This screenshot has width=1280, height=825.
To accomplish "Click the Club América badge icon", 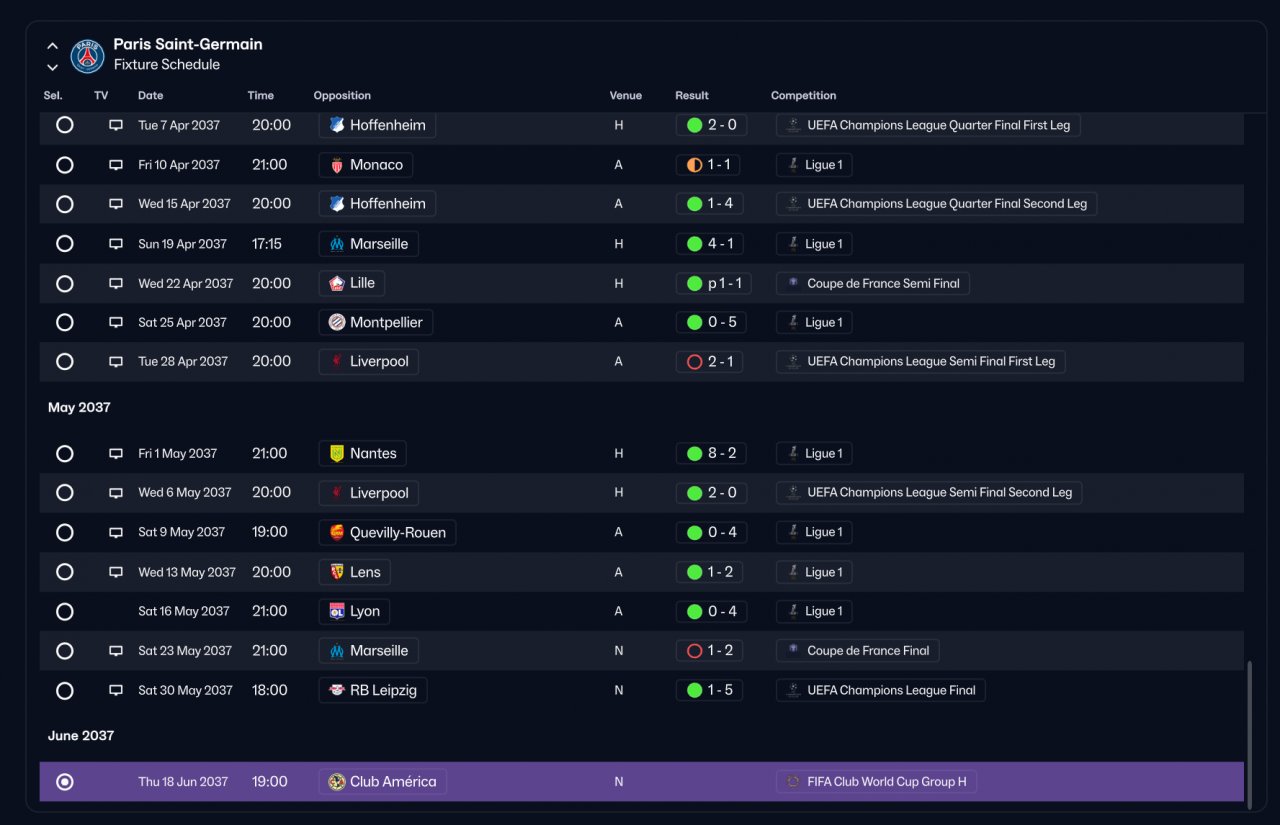I will (337, 782).
